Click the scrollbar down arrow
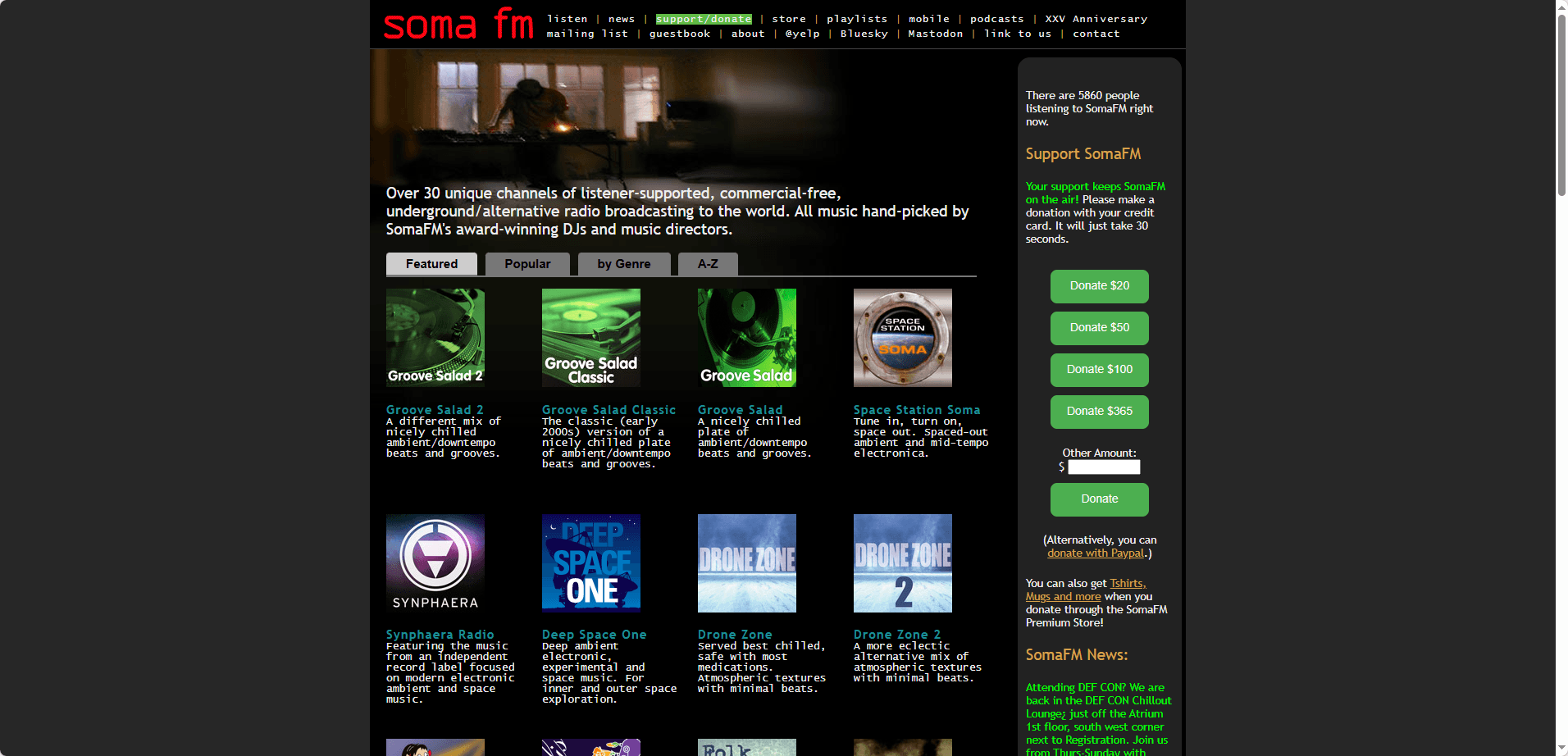Screen dimensions: 1568x756 1561,749
